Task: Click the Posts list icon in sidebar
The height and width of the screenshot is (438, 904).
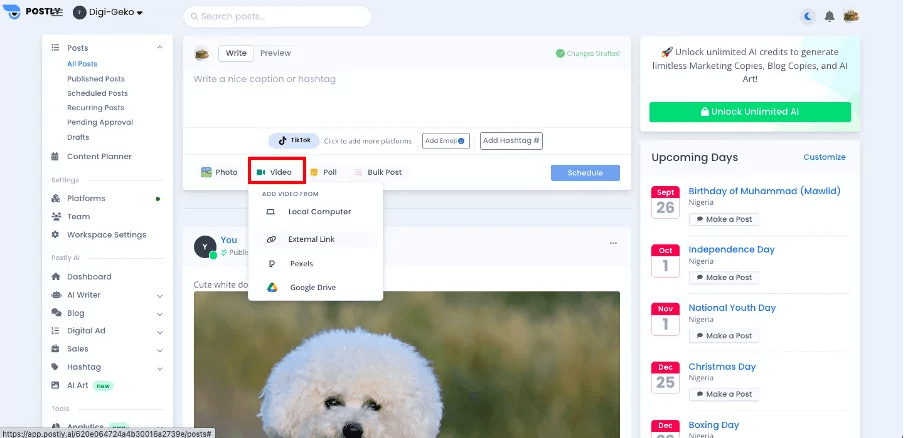Action: click(x=55, y=48)
